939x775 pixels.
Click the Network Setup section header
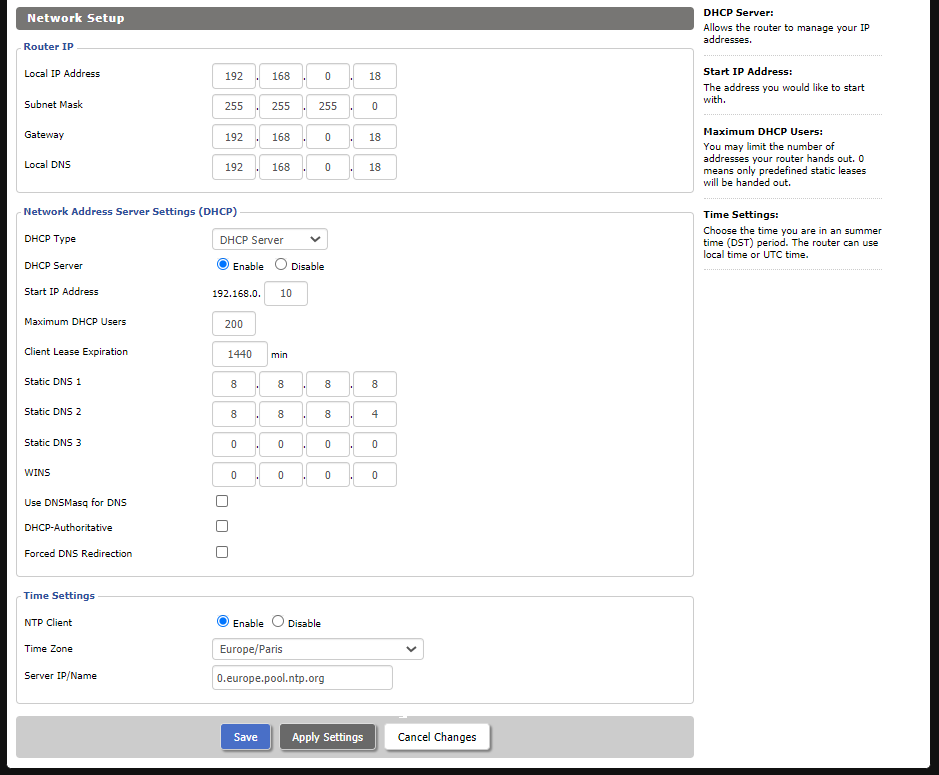[355, 18]
